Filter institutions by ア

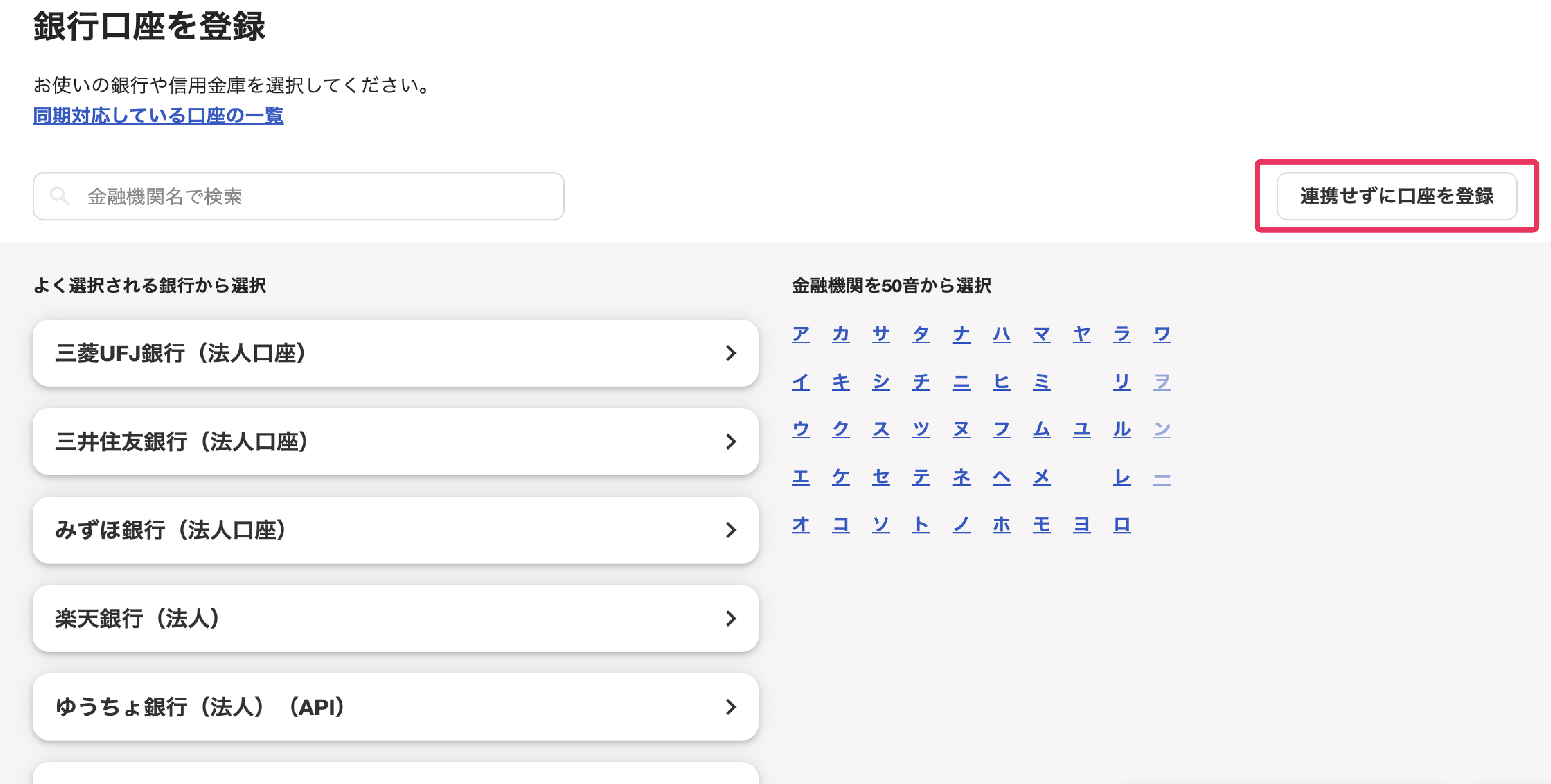pyautogui.click(x=801, y=334)
